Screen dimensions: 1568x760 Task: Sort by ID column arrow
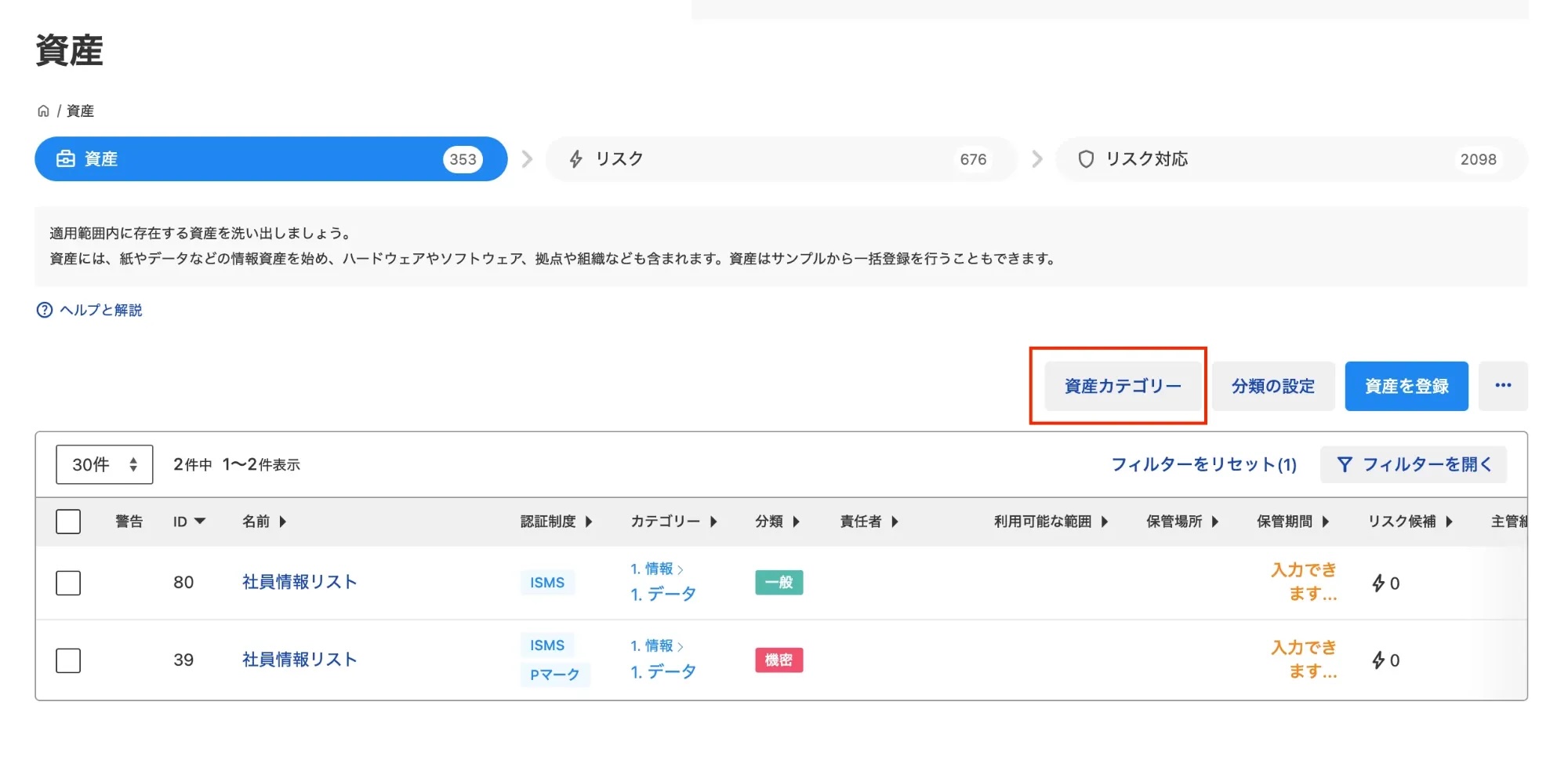click(199, 522)
